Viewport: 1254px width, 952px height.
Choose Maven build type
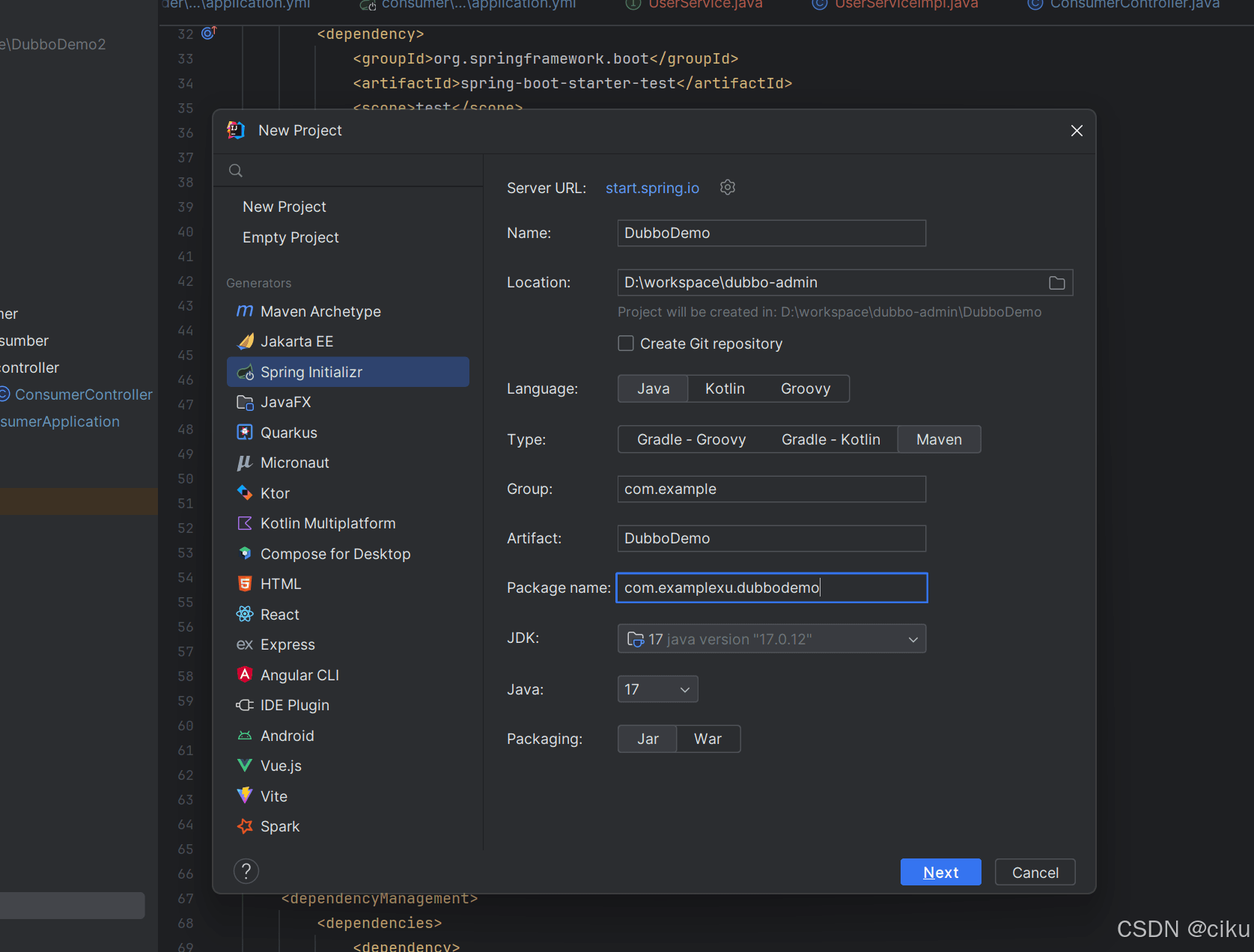[939, 439]
